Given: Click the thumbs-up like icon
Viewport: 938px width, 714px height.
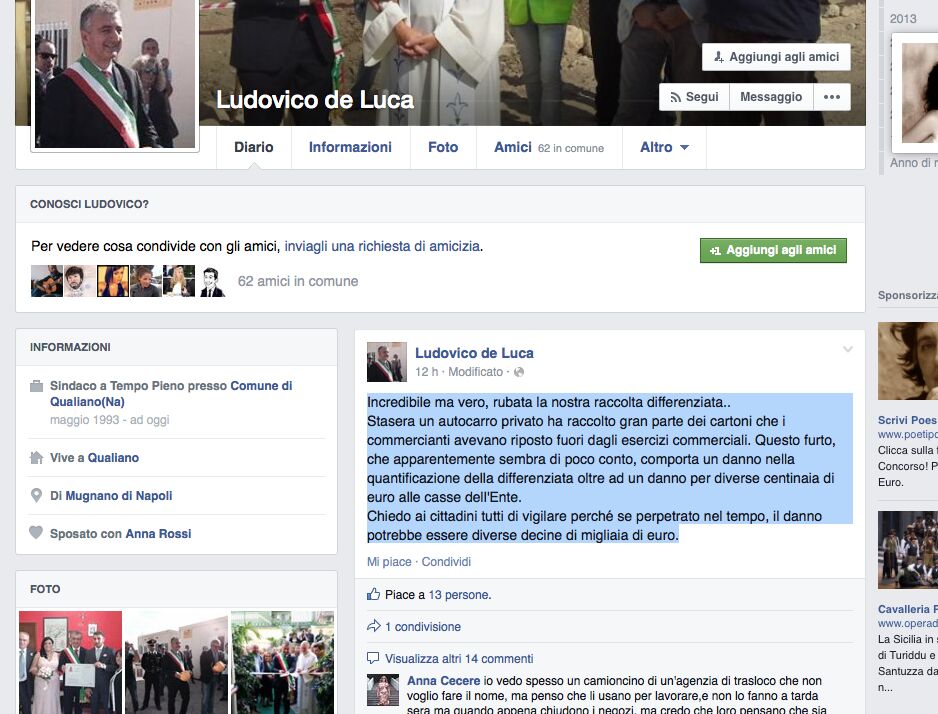Looking at the screenshot, I should pyautogui.click(x=373, y=594).
